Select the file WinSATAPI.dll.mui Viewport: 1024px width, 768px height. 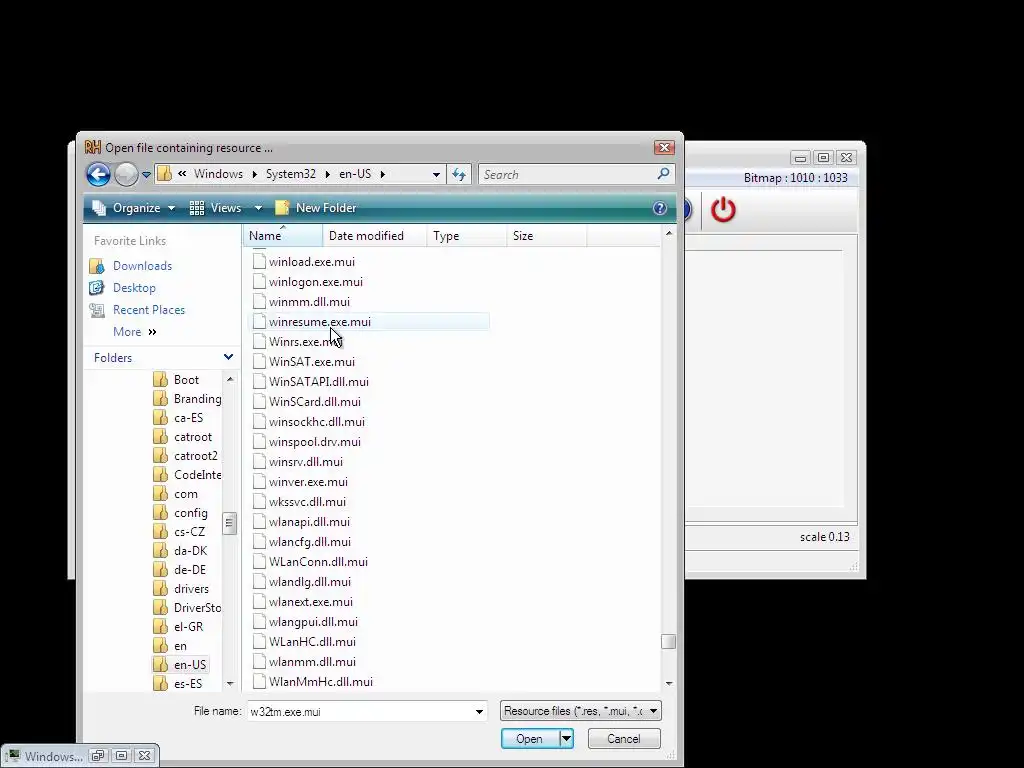[319, 381]
